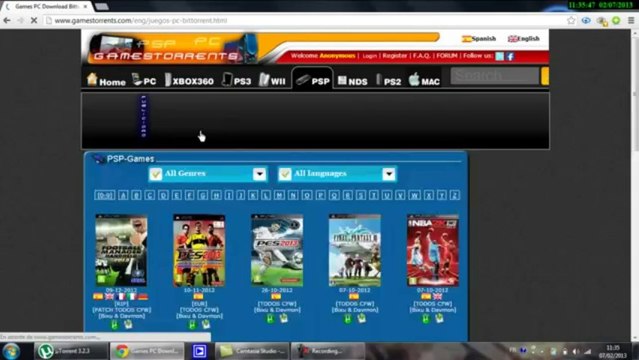The image size is (639, 360).
Task: Click the browser address bar URL
Action: [x=141, y=20]
